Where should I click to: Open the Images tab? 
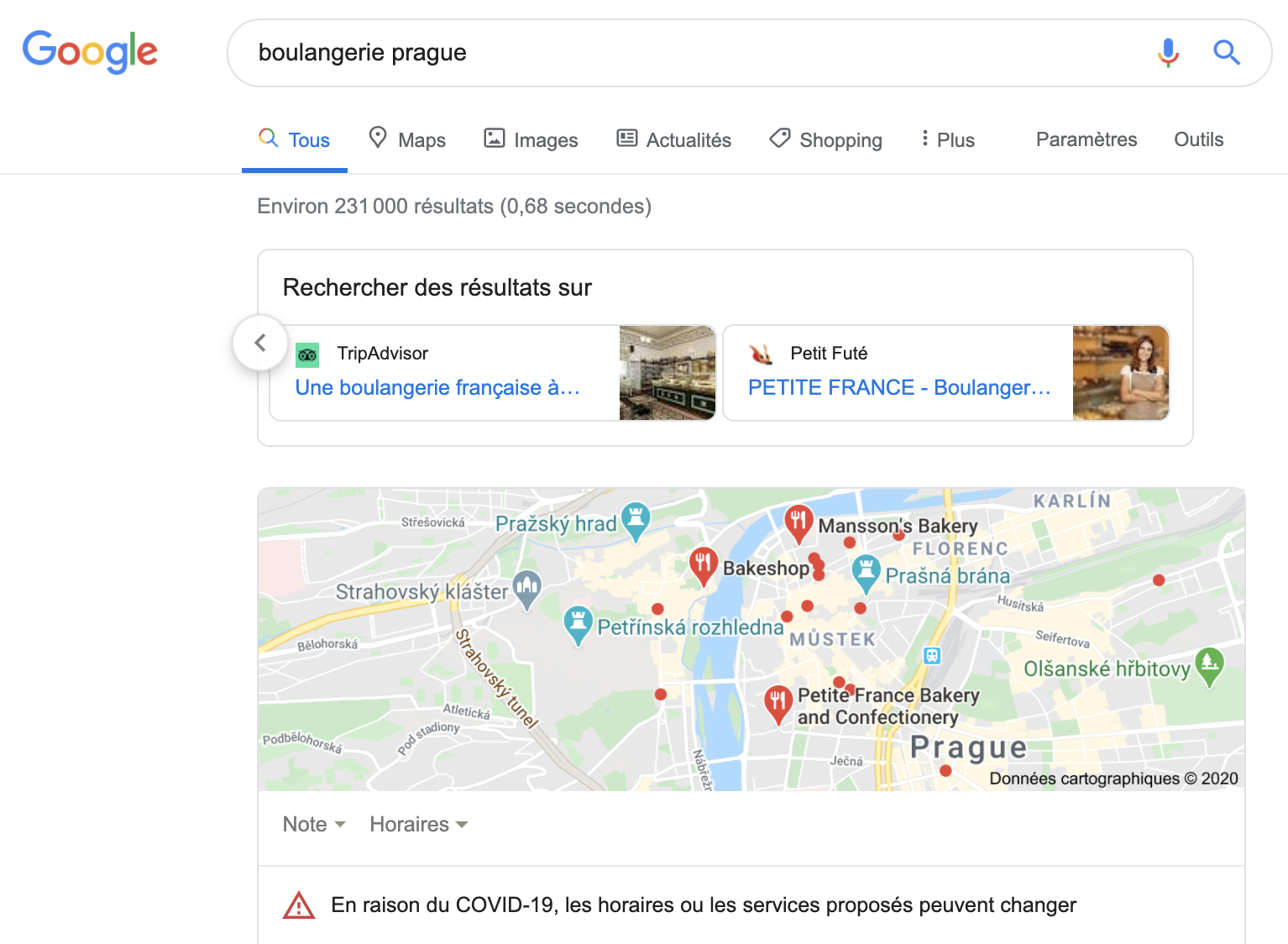tap(531, 139)
